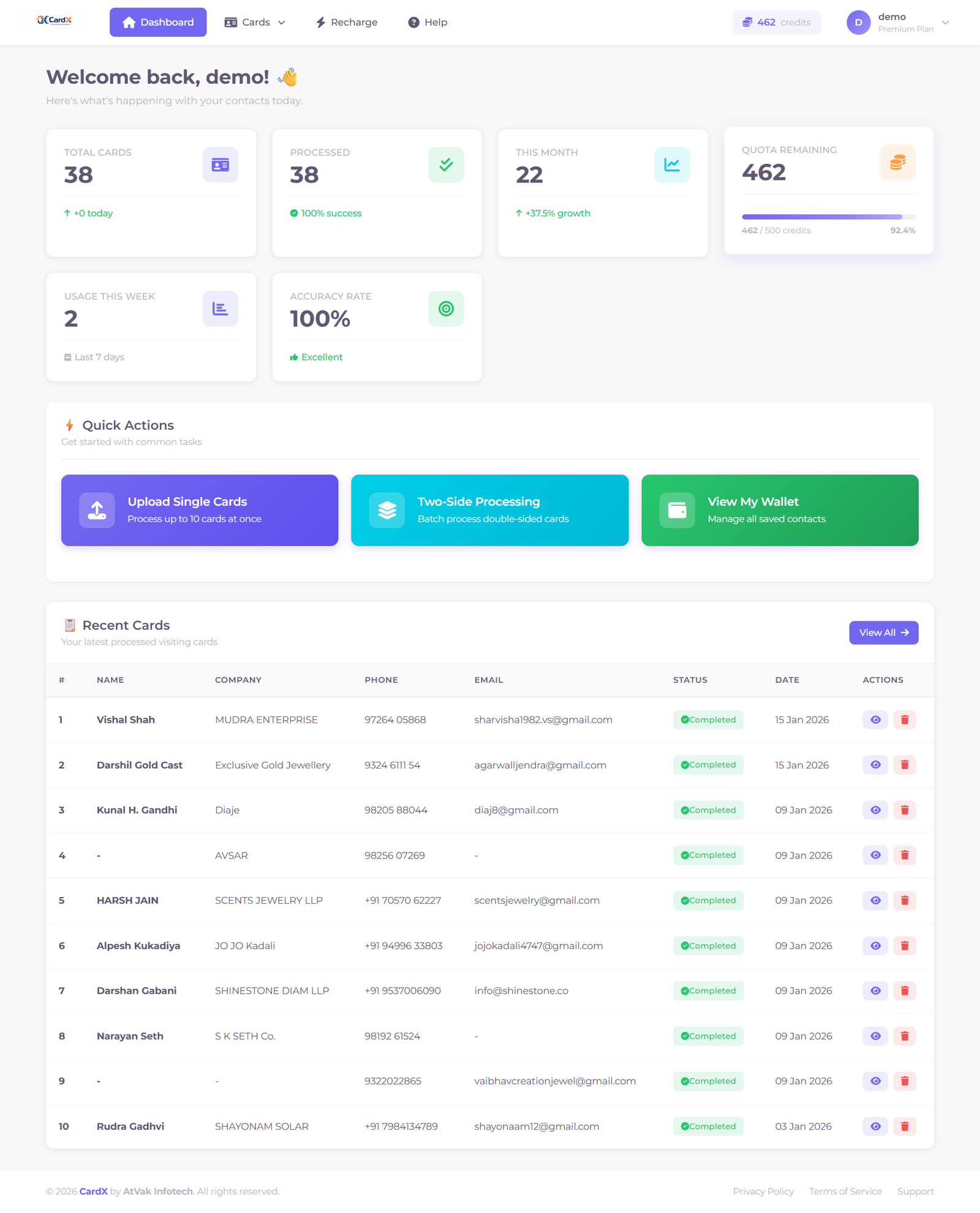The height and width of the screenshot is (1213, 980).
Task: Click the CardX logo in header
Action: (55, 21)
